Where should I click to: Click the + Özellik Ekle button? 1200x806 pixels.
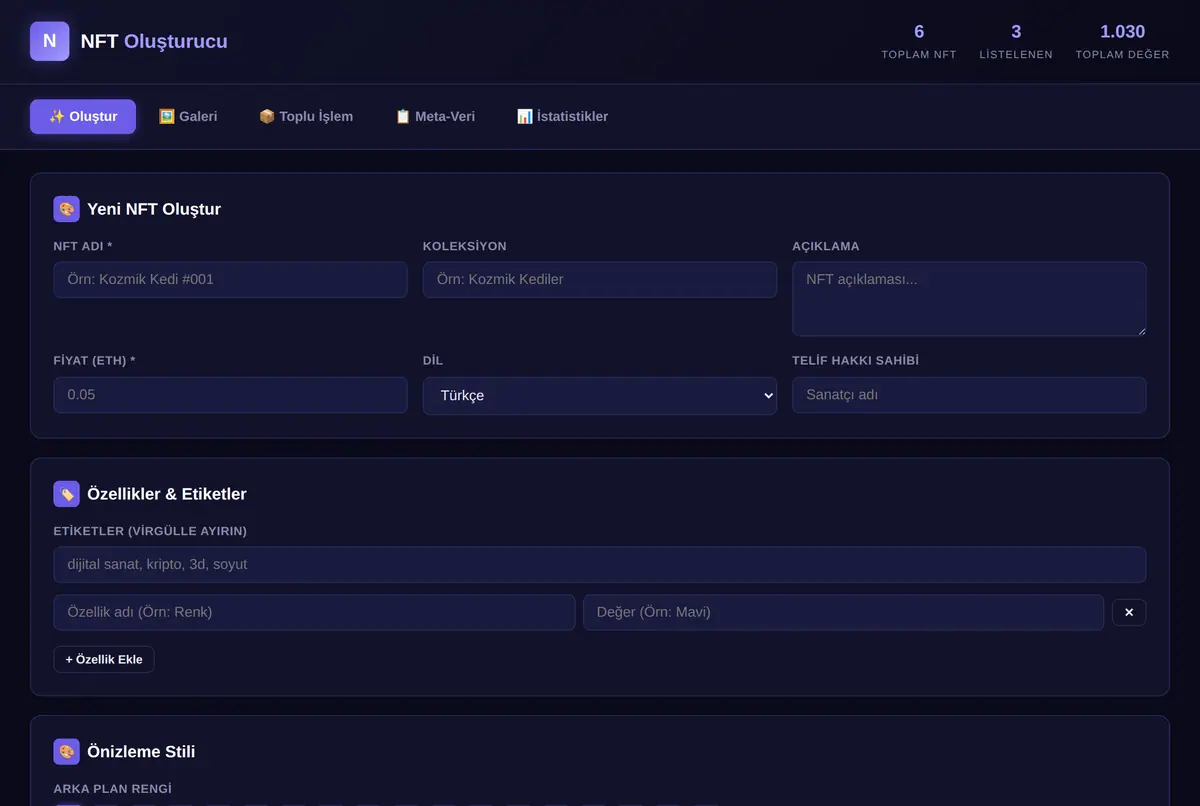coord(104,659)
